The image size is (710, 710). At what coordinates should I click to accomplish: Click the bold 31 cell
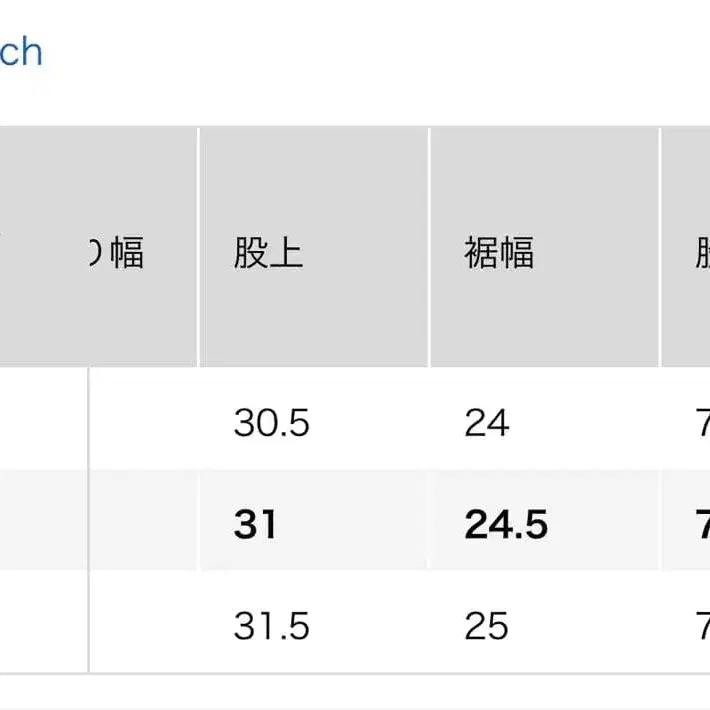coord(255,524)
